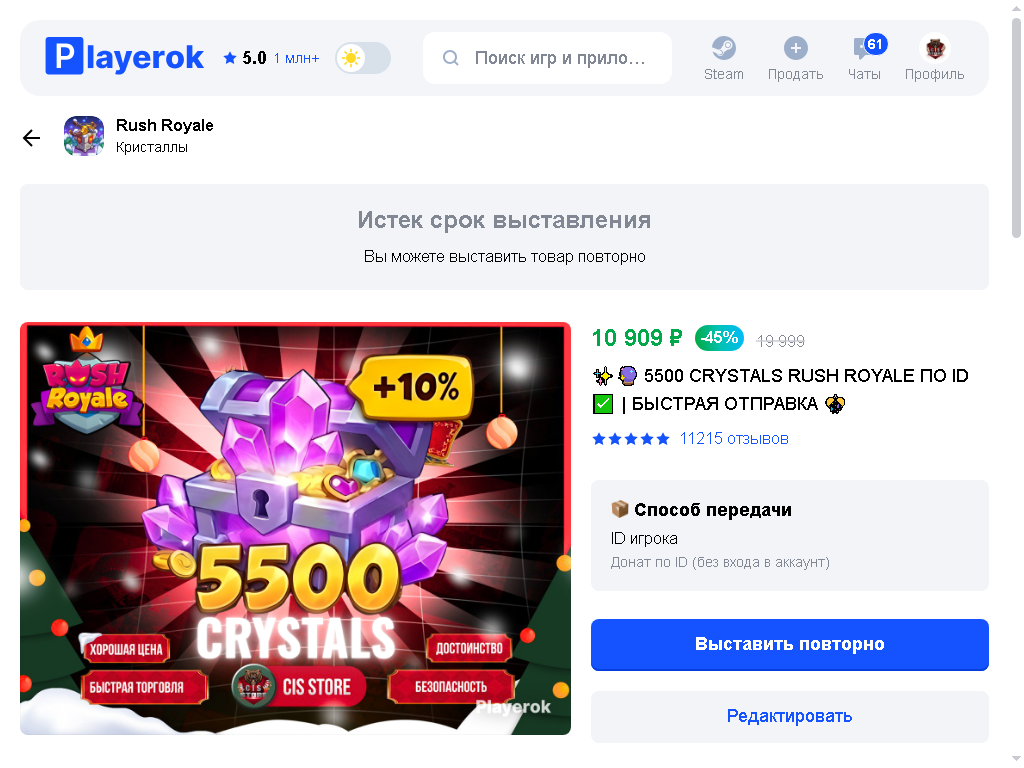Click the search magnifier icon
Image resolution: width=1024 pixels, height=768 pixels.
click(x=451, y=58)
